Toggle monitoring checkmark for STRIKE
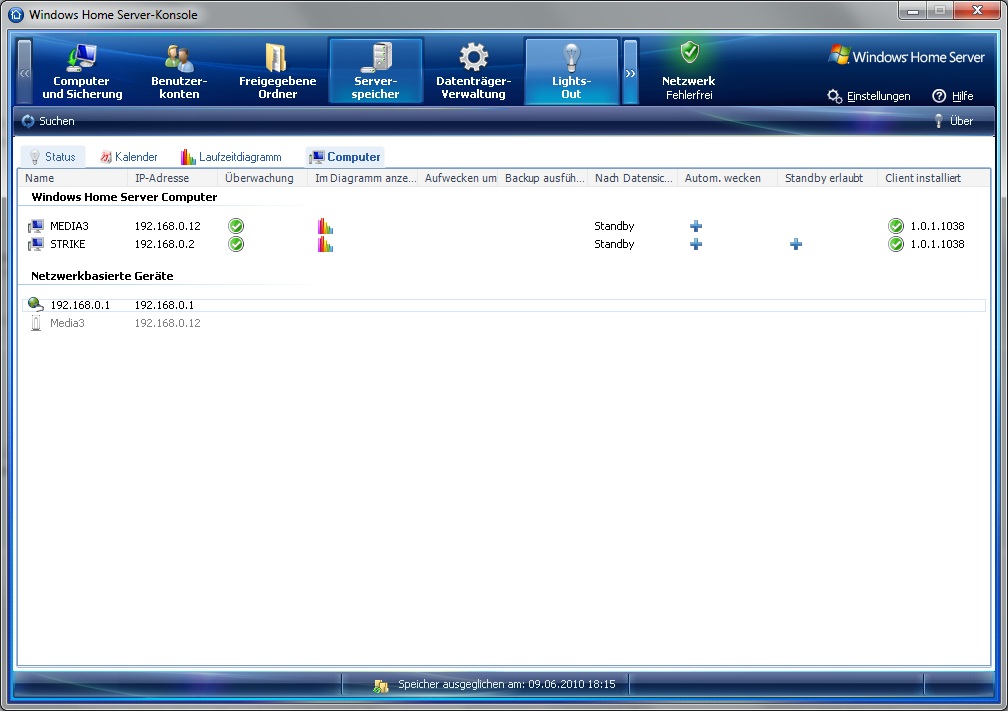Image resolution: width=1008 pixels, height=716 pixels. [236, 244]
